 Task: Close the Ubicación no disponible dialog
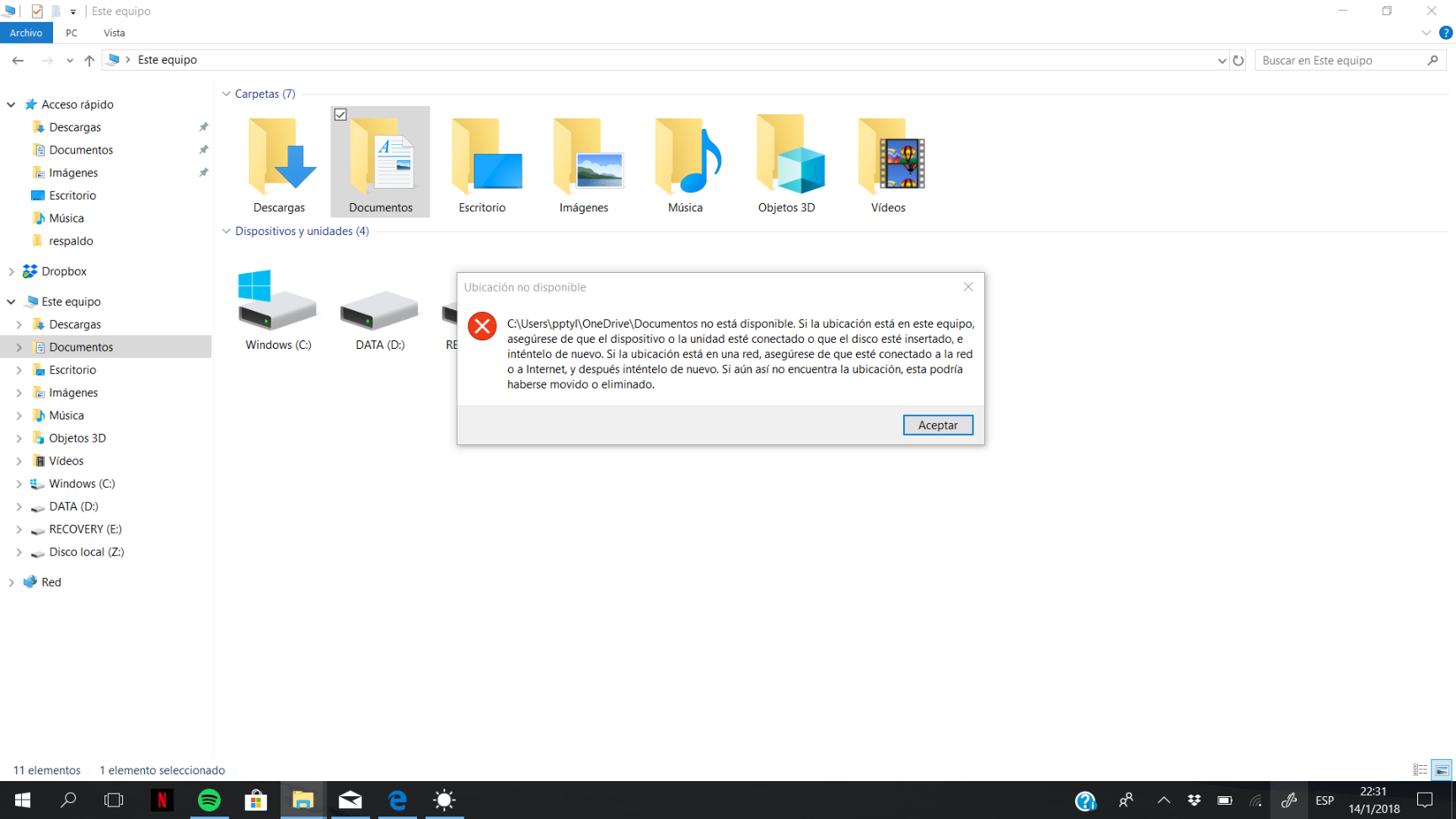pos(968,287)
